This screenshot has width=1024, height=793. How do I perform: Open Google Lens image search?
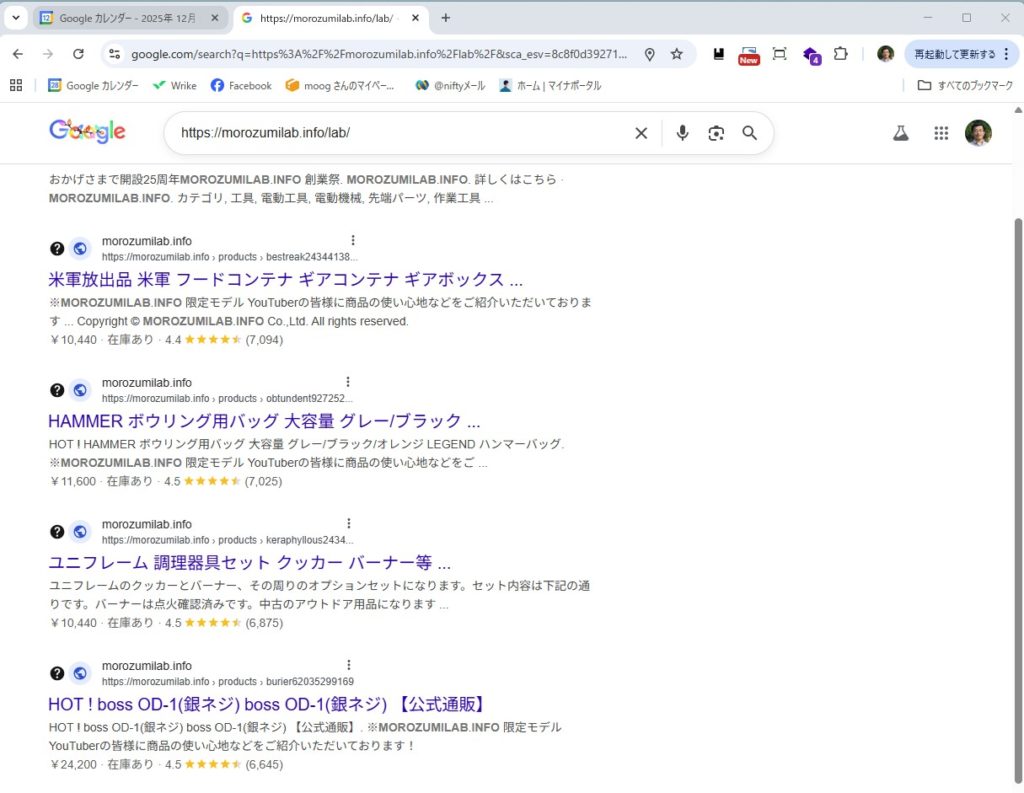[x=716, y=133]
